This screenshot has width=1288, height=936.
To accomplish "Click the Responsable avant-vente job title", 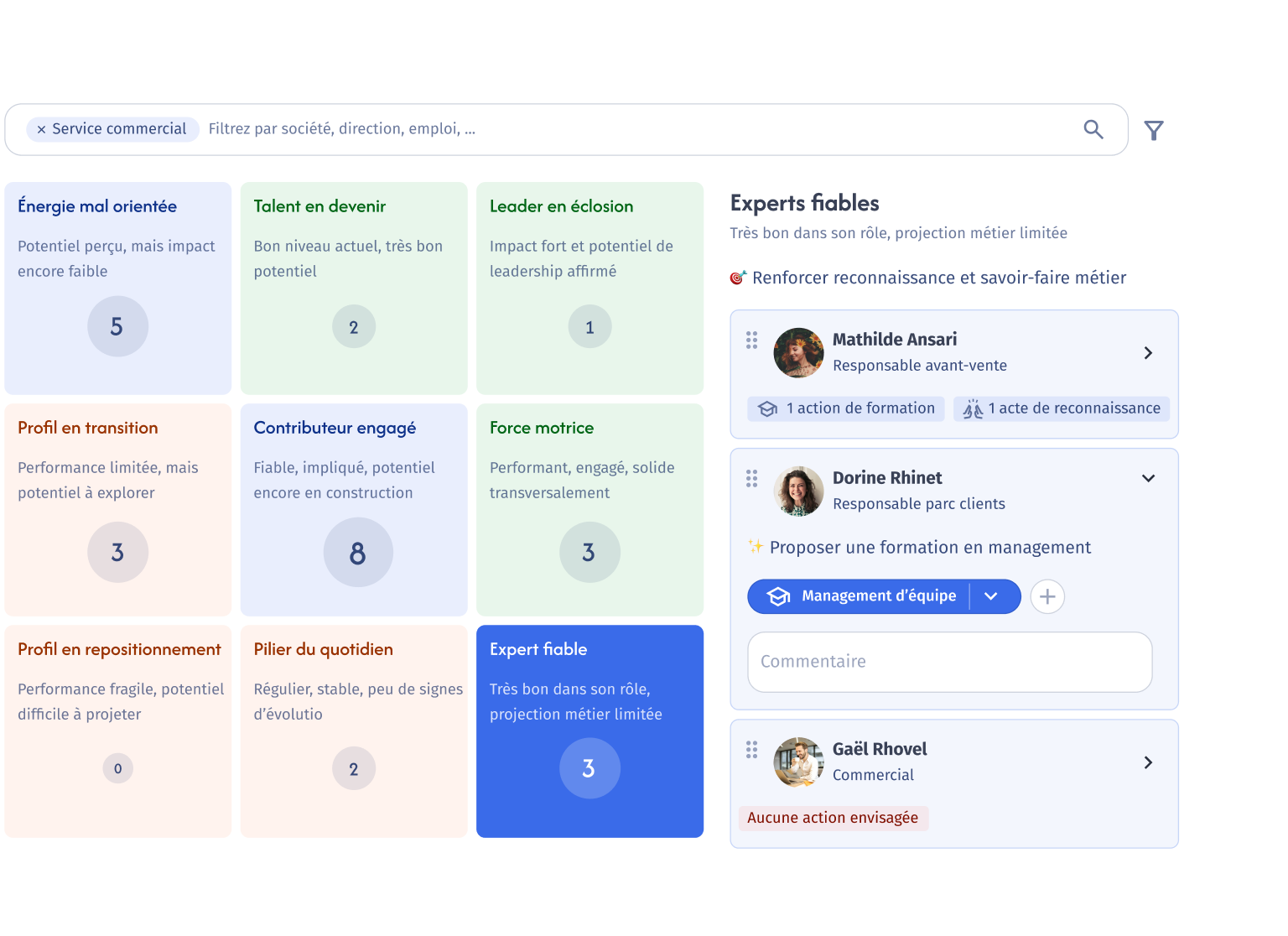I will click(x=920, y=366).
